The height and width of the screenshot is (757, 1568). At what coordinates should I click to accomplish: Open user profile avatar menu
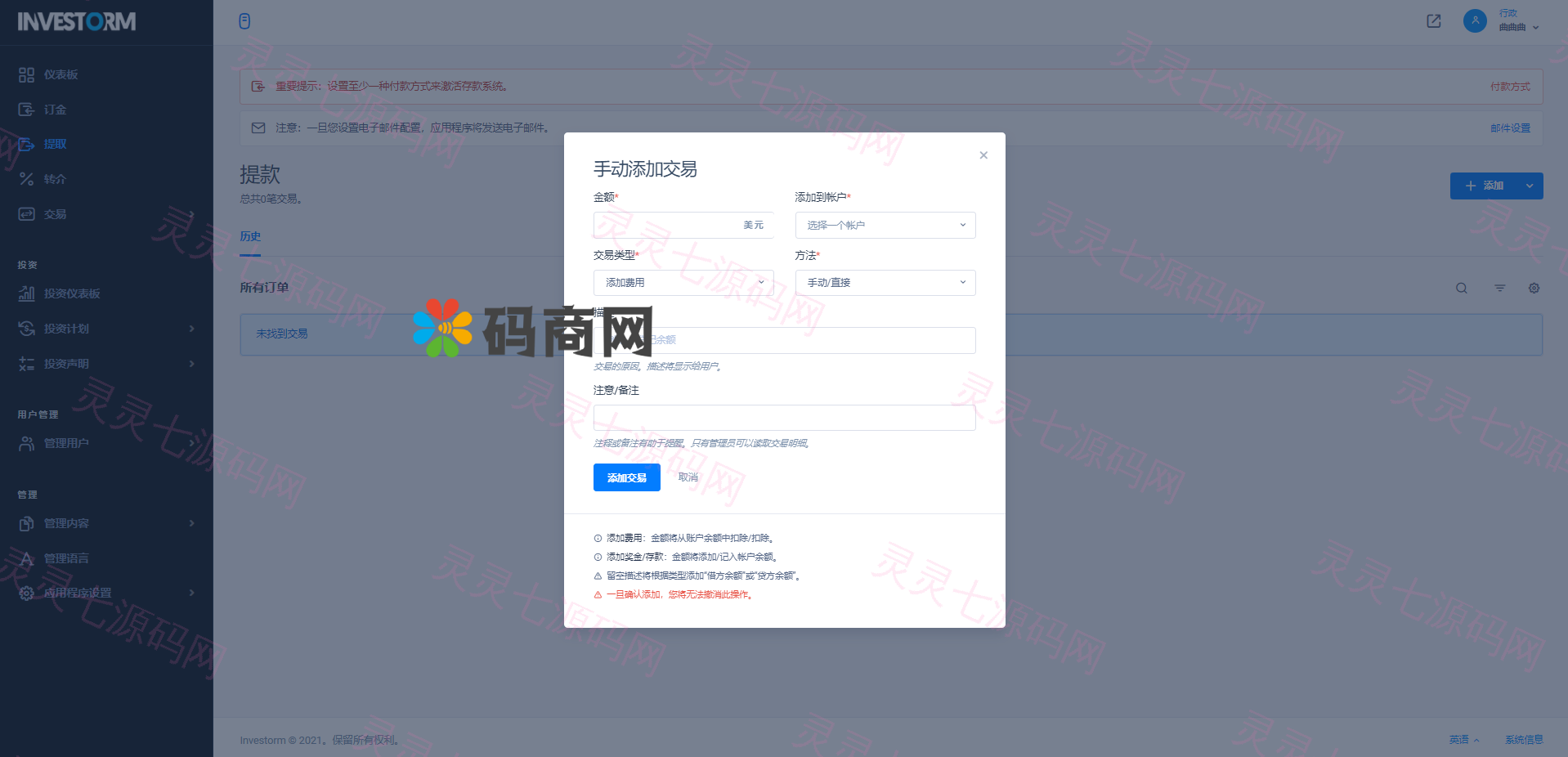click(1475, 20)
